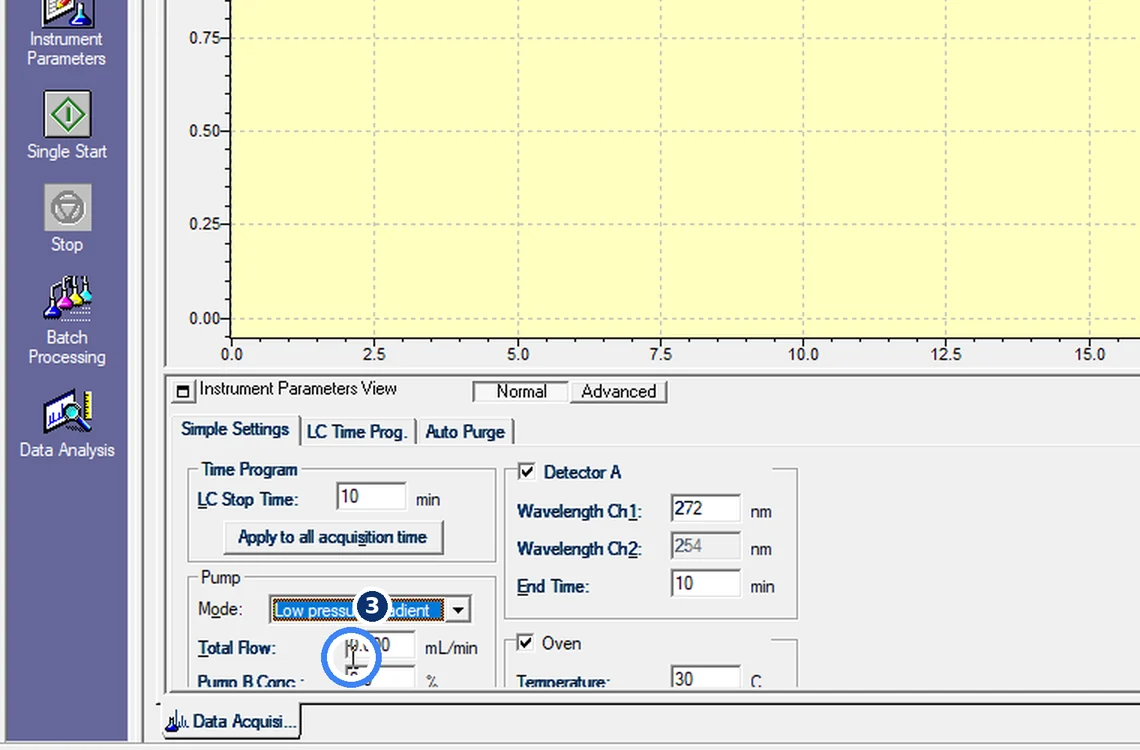Screen dimensions: 1140x750
Task: Click the Pump B Conc. field
Action: coord(380,677)
